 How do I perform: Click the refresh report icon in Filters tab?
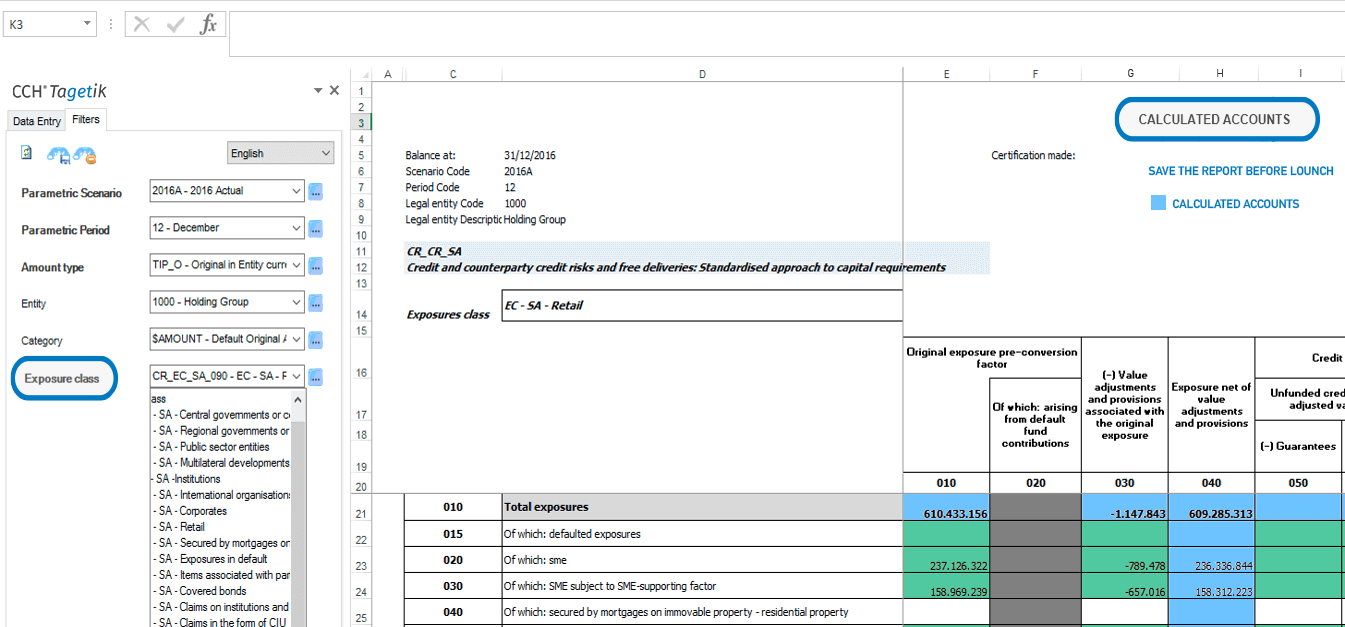[27, 153]
